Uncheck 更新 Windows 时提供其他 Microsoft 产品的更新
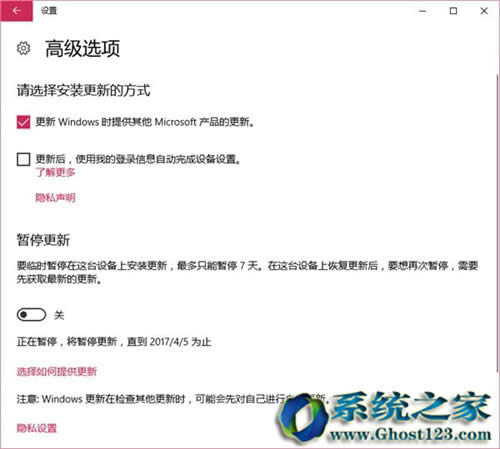 23,122
